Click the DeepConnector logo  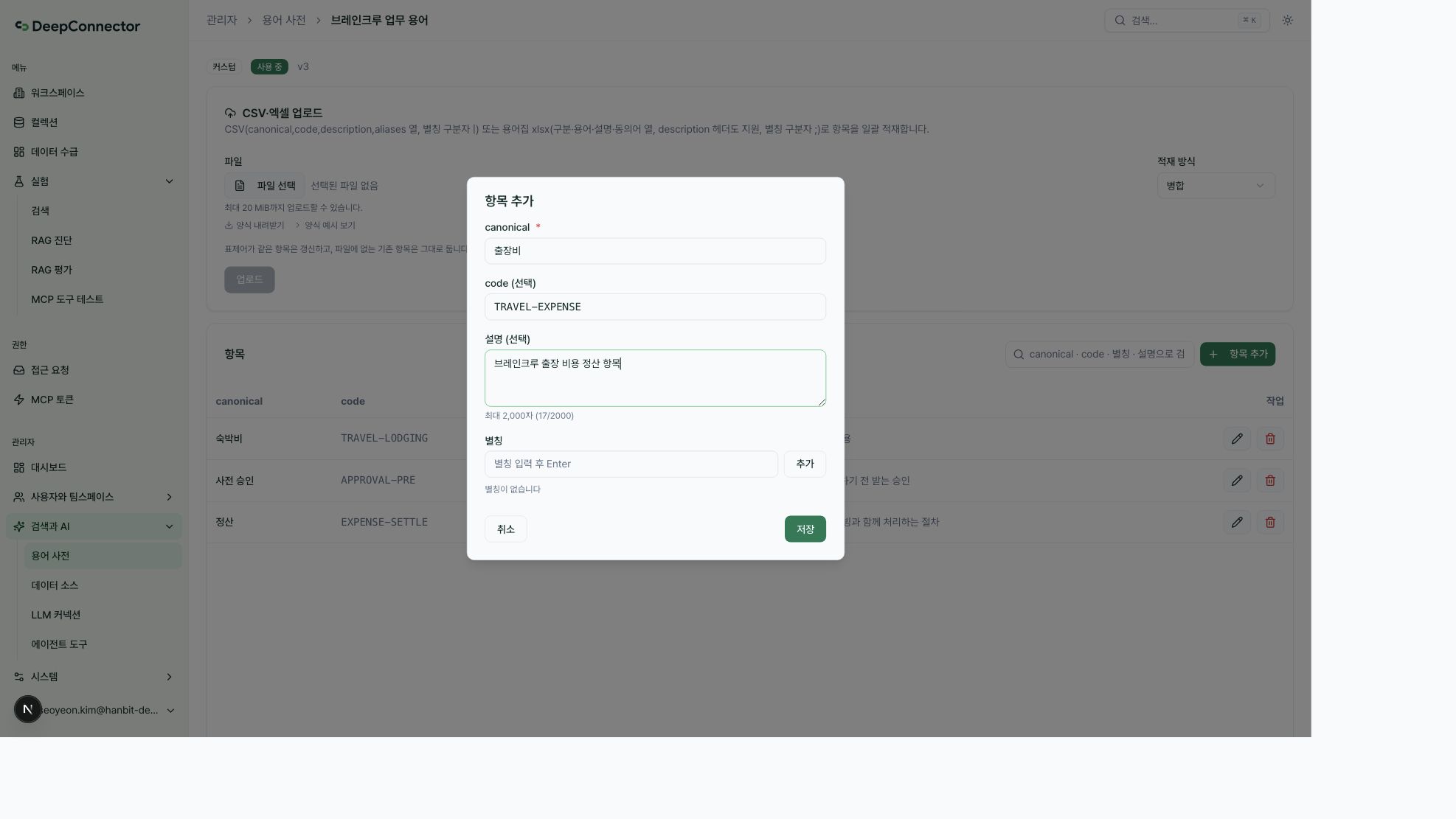tap(77, 27)
